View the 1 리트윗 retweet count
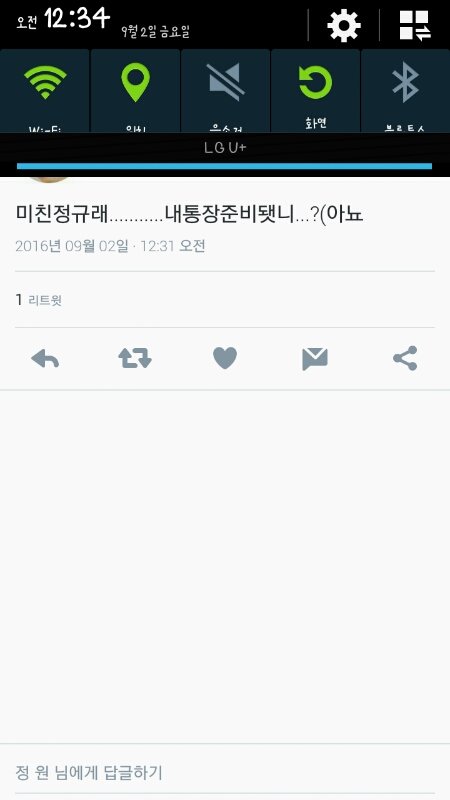The width and height of the screenshot is (450, 800). 39,300
